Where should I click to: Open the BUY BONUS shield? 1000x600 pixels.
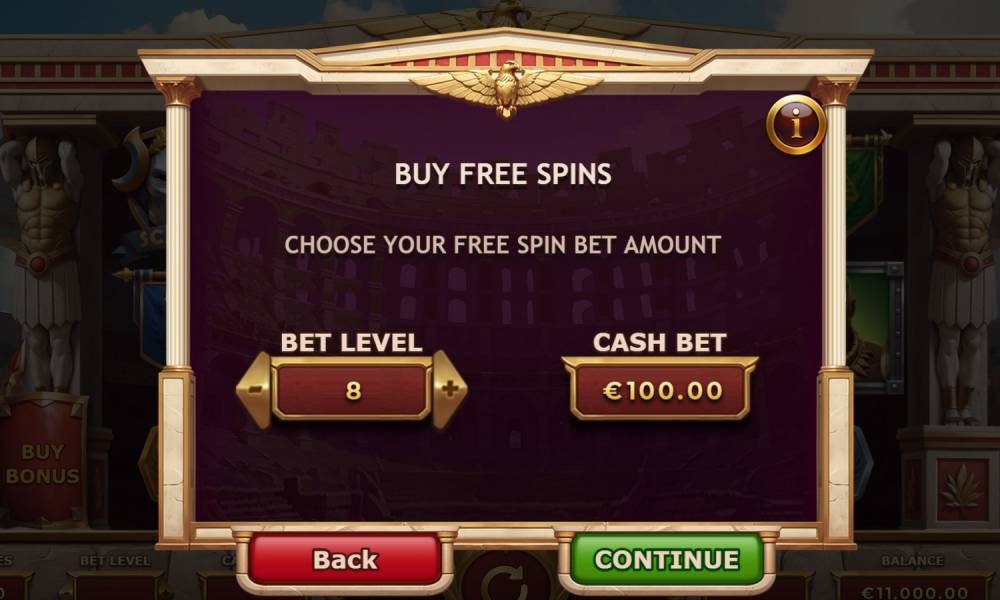coord(42,459)
